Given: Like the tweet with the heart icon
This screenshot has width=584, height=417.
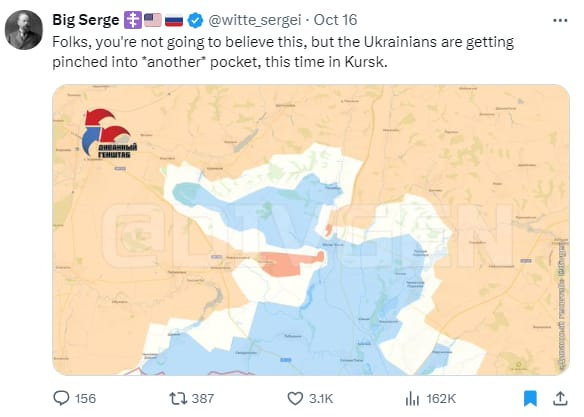Looking at the screenshot, I should [295, 398].
